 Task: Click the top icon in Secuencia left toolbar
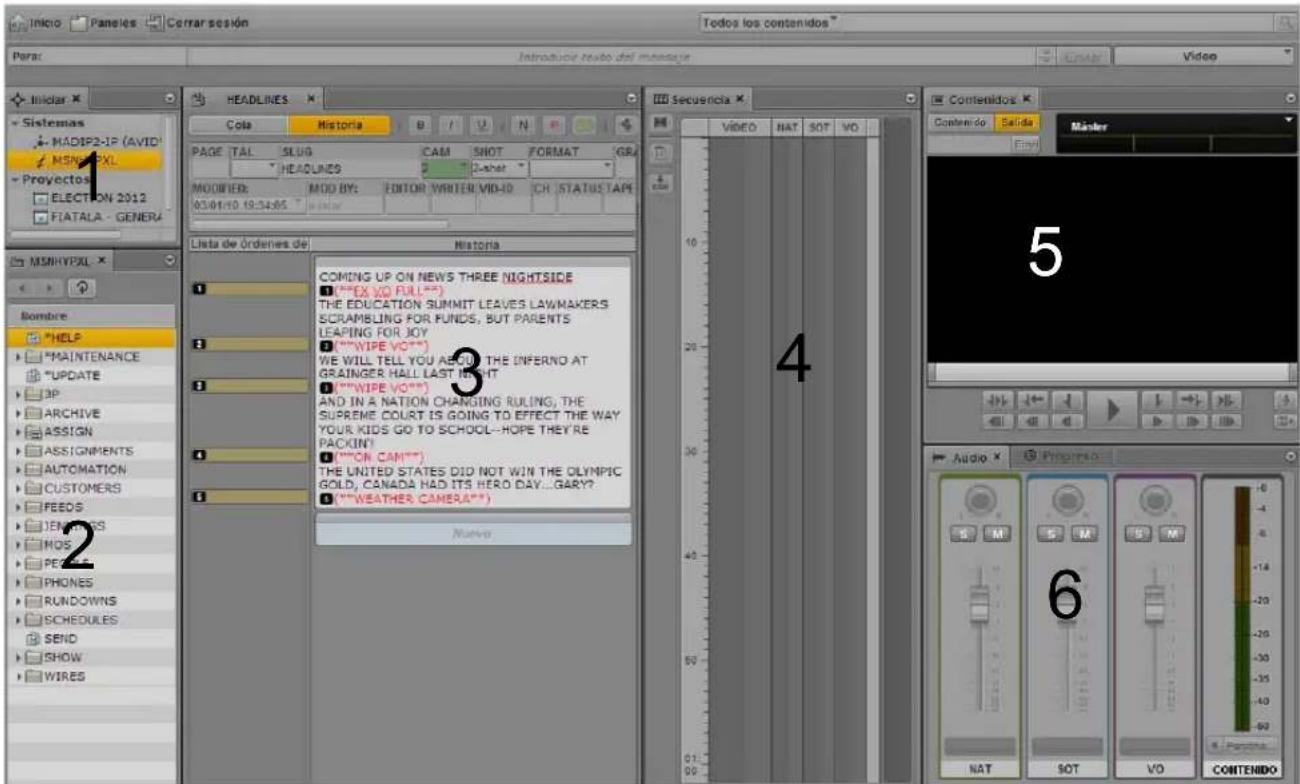pyautogui.click(x=660, y=124)
